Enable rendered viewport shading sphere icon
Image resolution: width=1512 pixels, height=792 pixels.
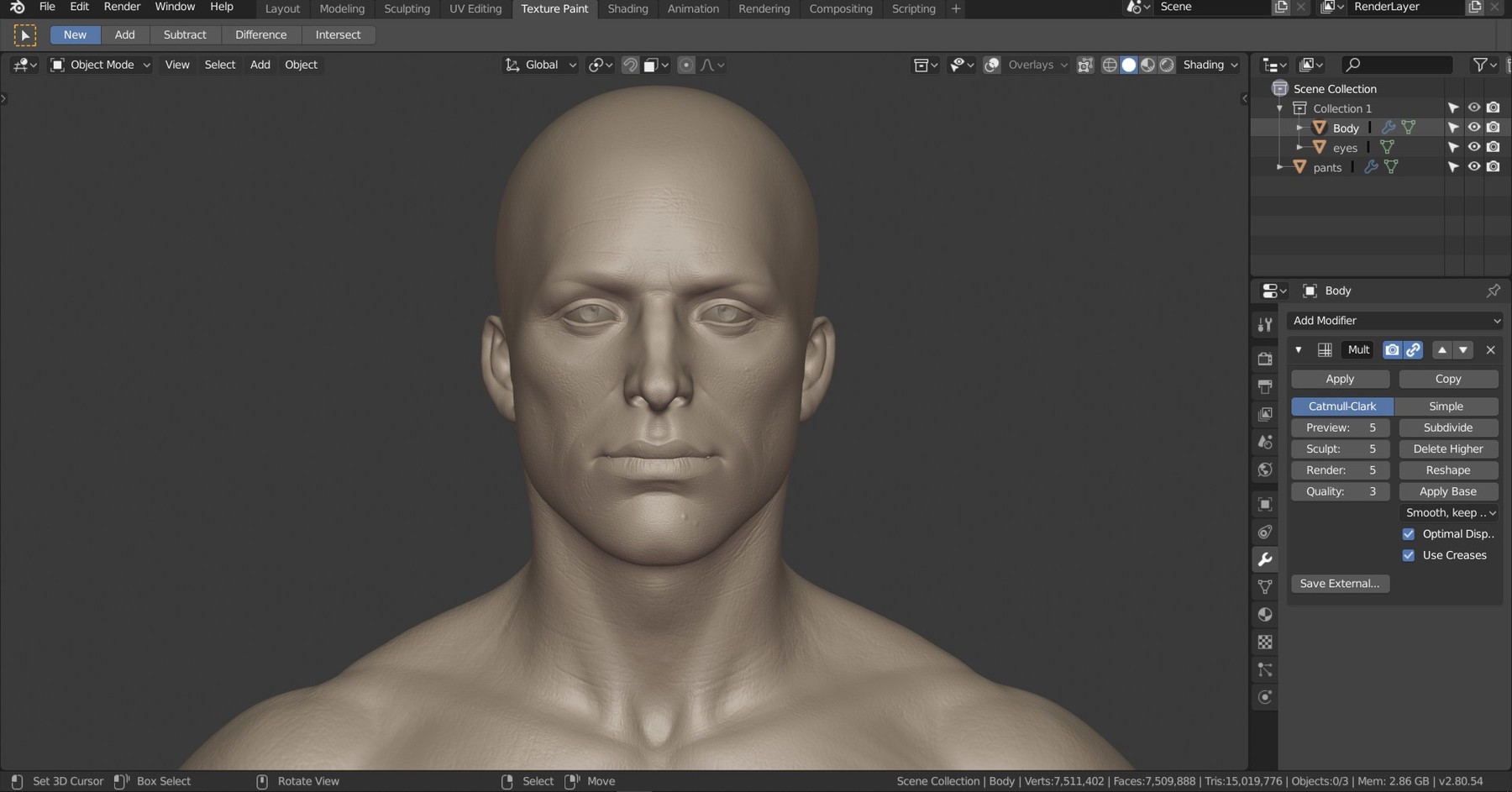pyautogui.click(x=1166, y=65)
